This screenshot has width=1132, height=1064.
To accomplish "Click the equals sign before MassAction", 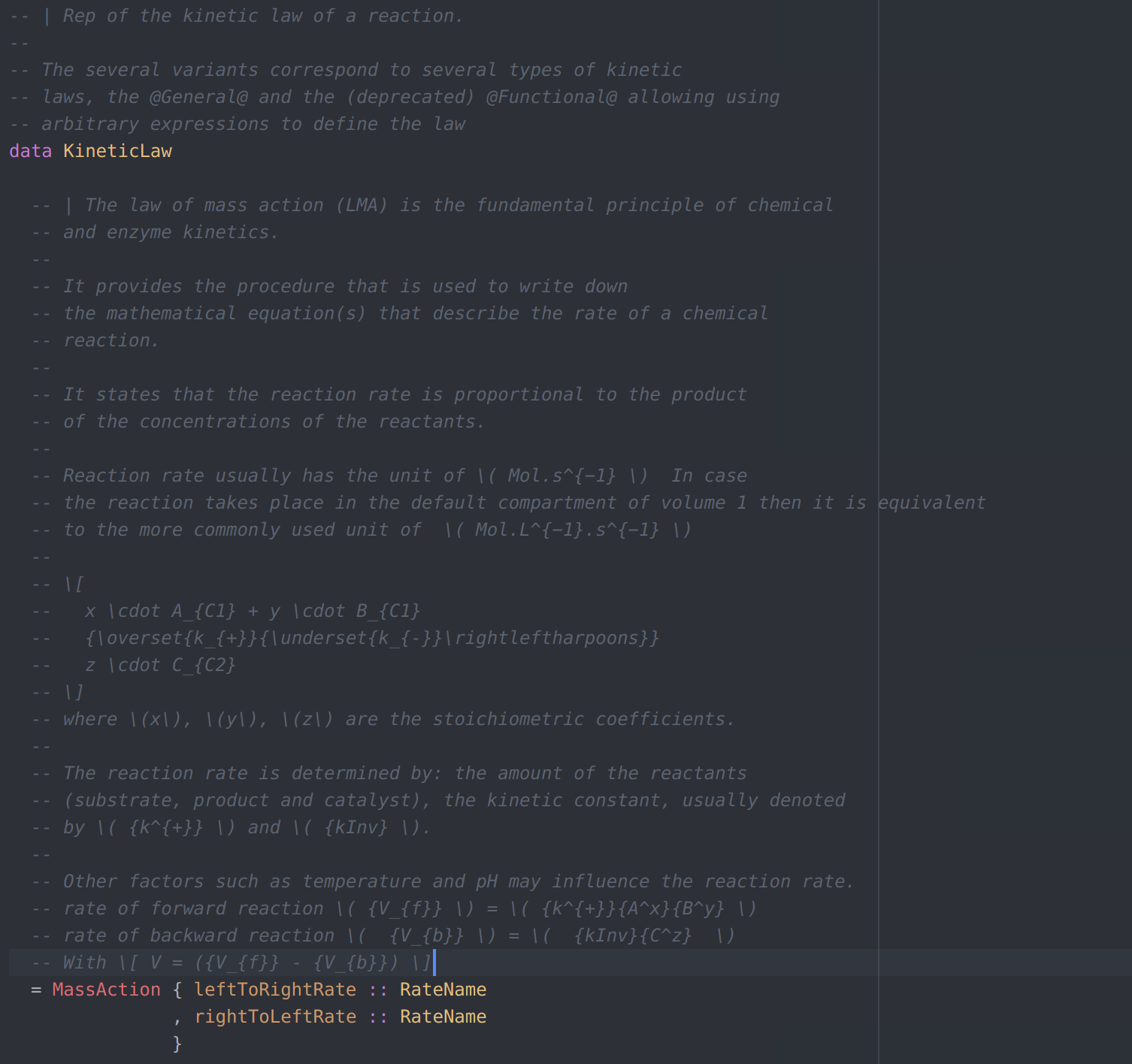I will click(x=36, y=990).
